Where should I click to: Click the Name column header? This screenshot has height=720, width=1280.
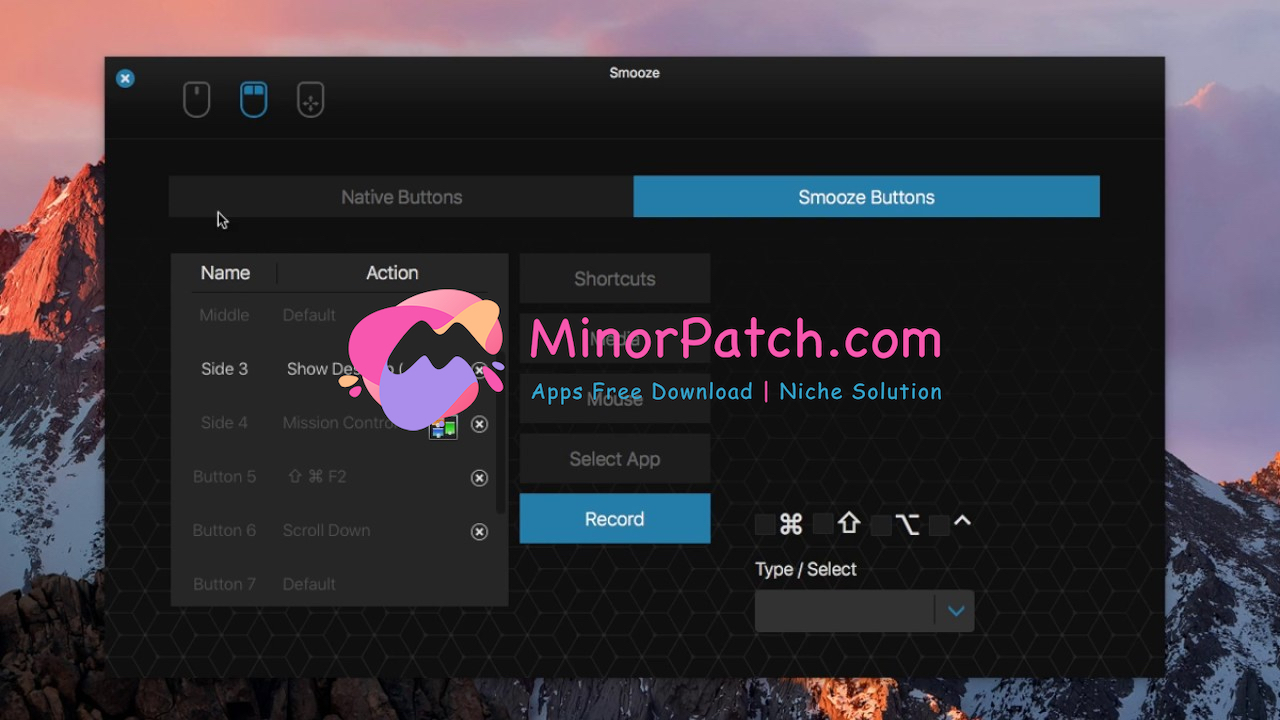pyautogui.click(x=225, y=273)
